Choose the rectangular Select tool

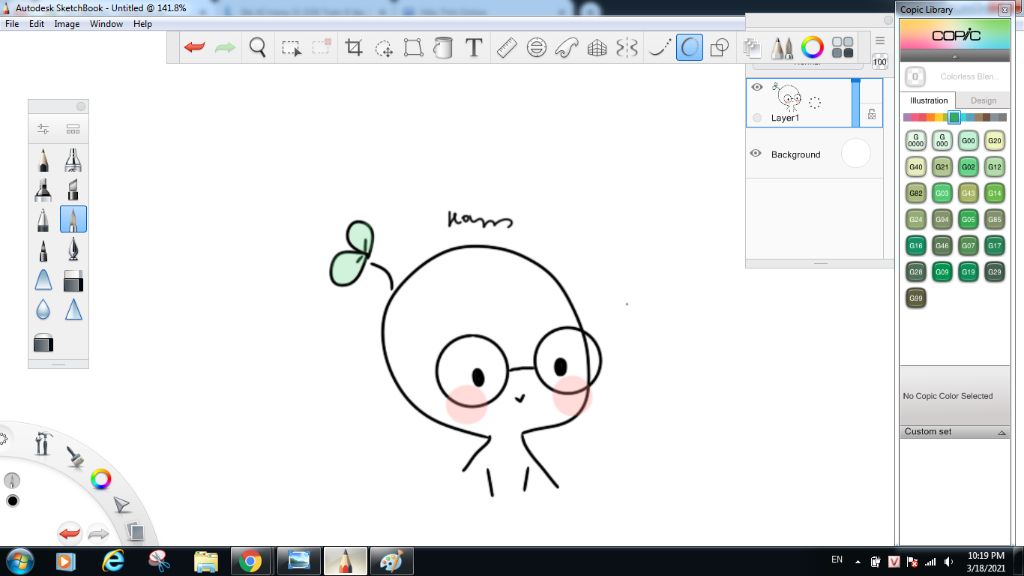coord(291,48)
